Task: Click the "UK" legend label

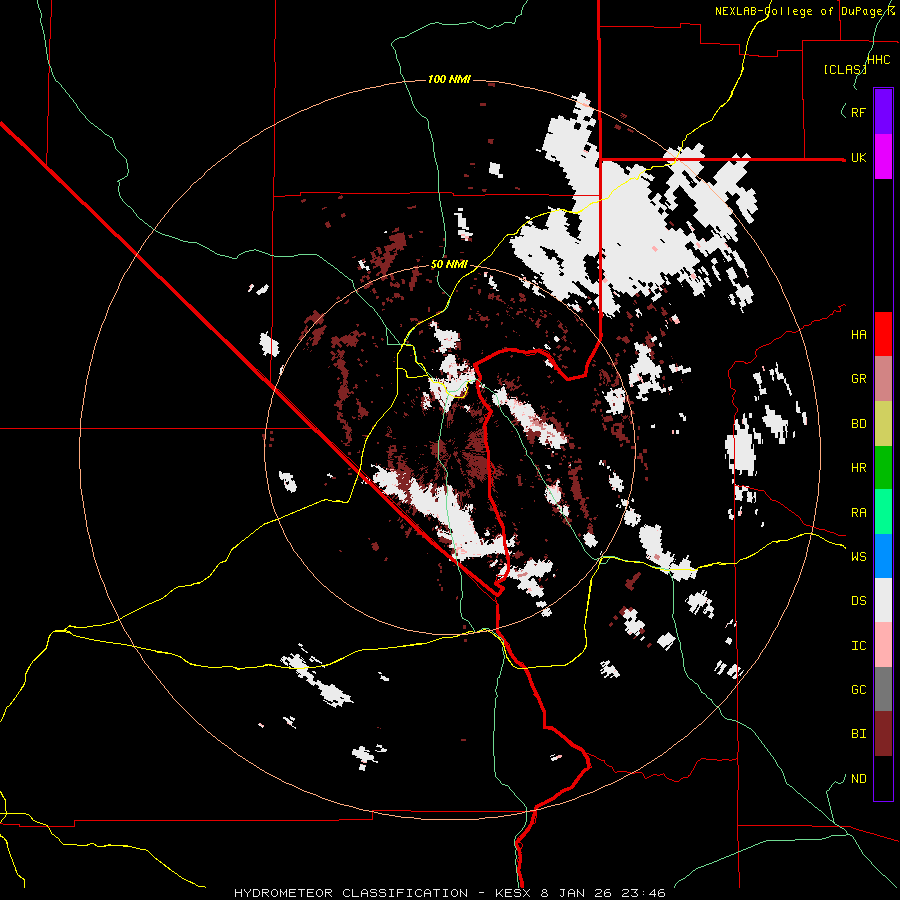Action: point(858,158)
